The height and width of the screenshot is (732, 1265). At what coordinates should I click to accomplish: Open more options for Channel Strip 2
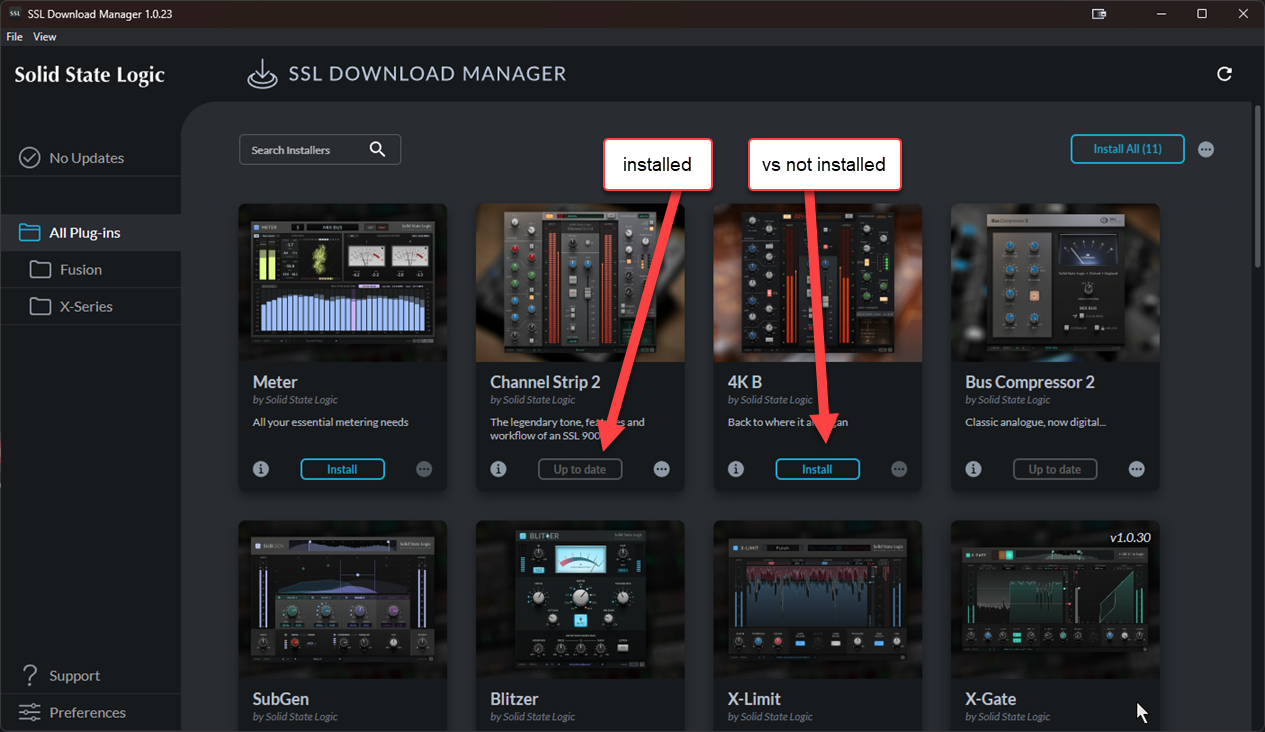662,469
